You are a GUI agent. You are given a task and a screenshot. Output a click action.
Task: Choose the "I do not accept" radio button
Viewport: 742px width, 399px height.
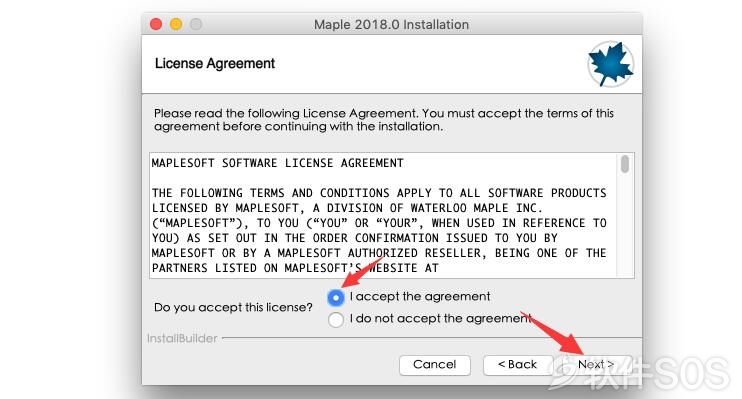(336, 319)
